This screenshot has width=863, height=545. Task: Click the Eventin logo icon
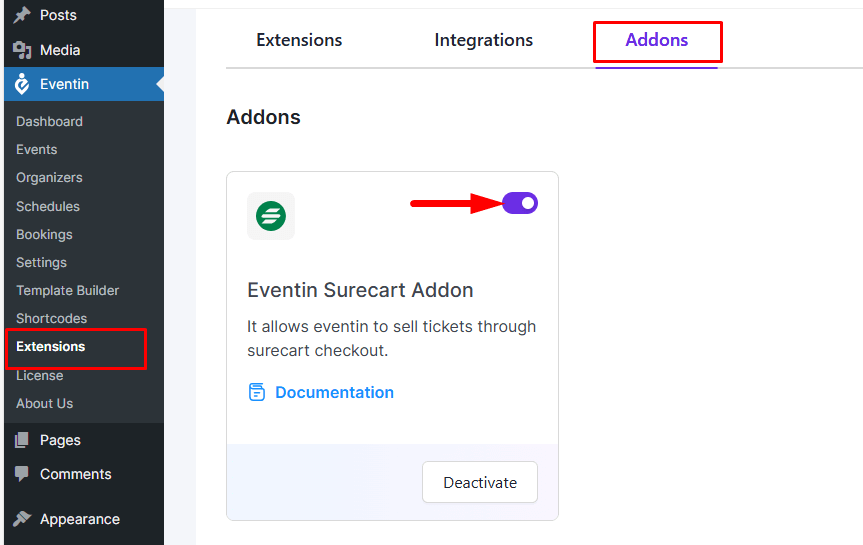[x=21, y=85]
